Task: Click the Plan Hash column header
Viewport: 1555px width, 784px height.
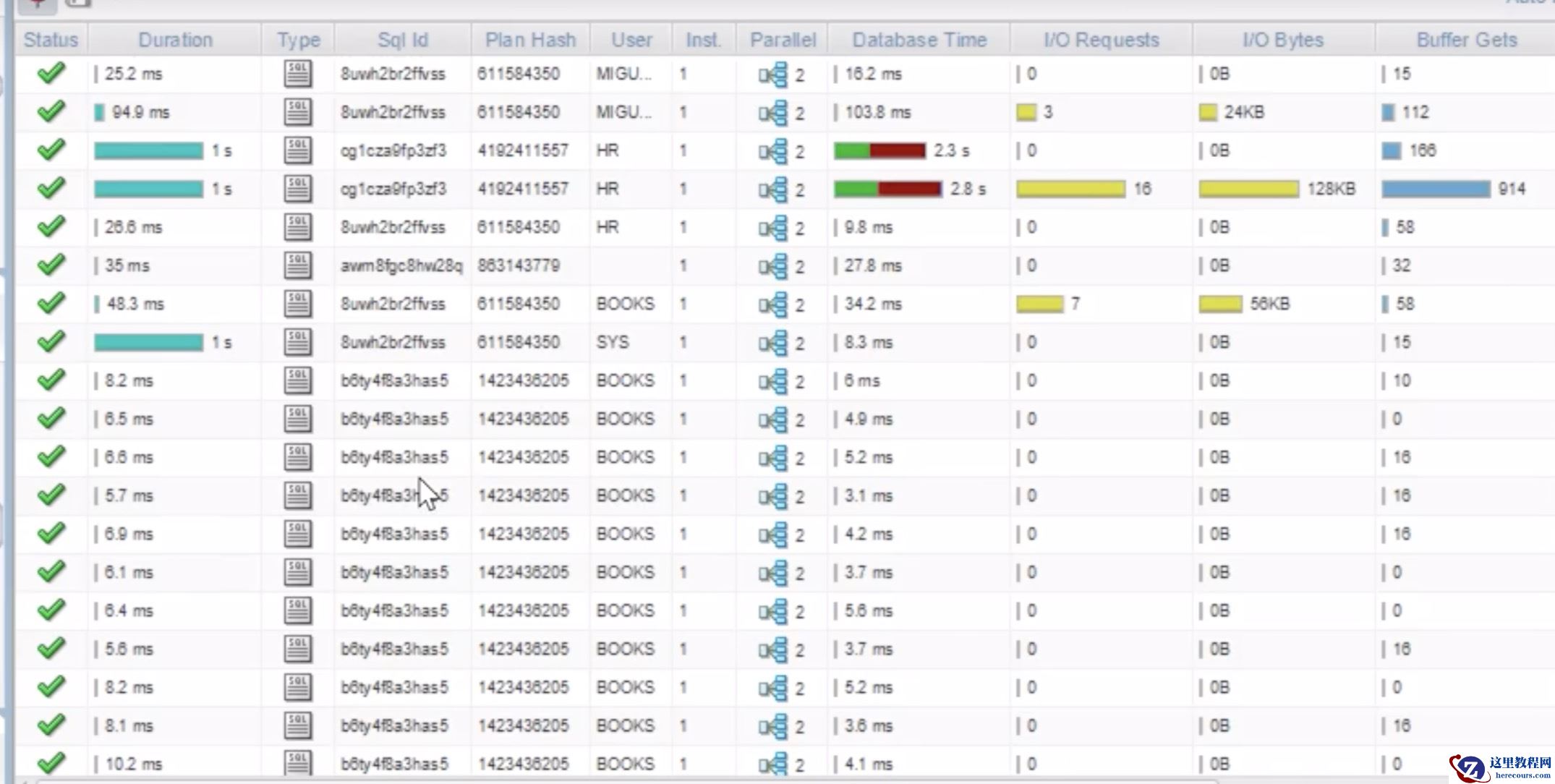Action: pos(530,40)
